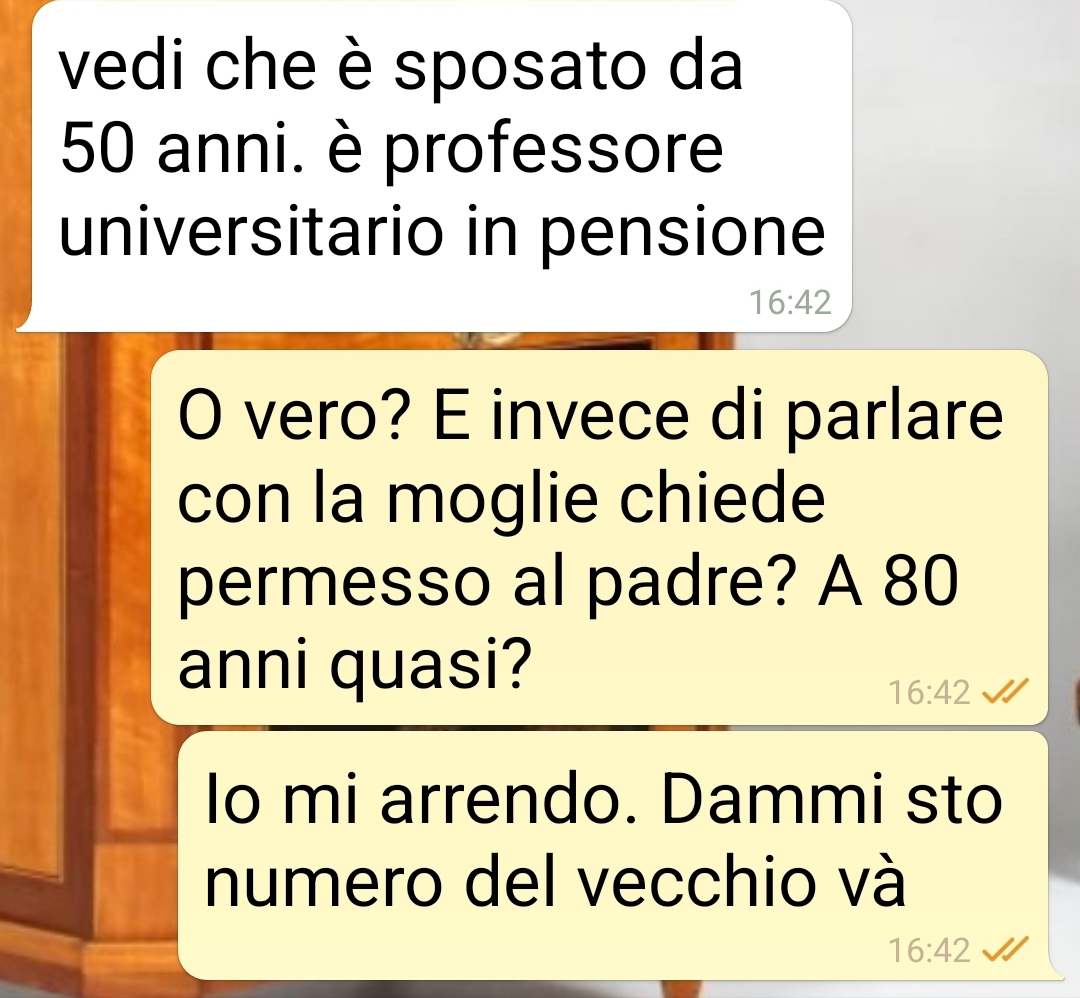Click the 16:42 timestamp of "O vero?" message
The image size is (1080, 998).
point(929,692)
